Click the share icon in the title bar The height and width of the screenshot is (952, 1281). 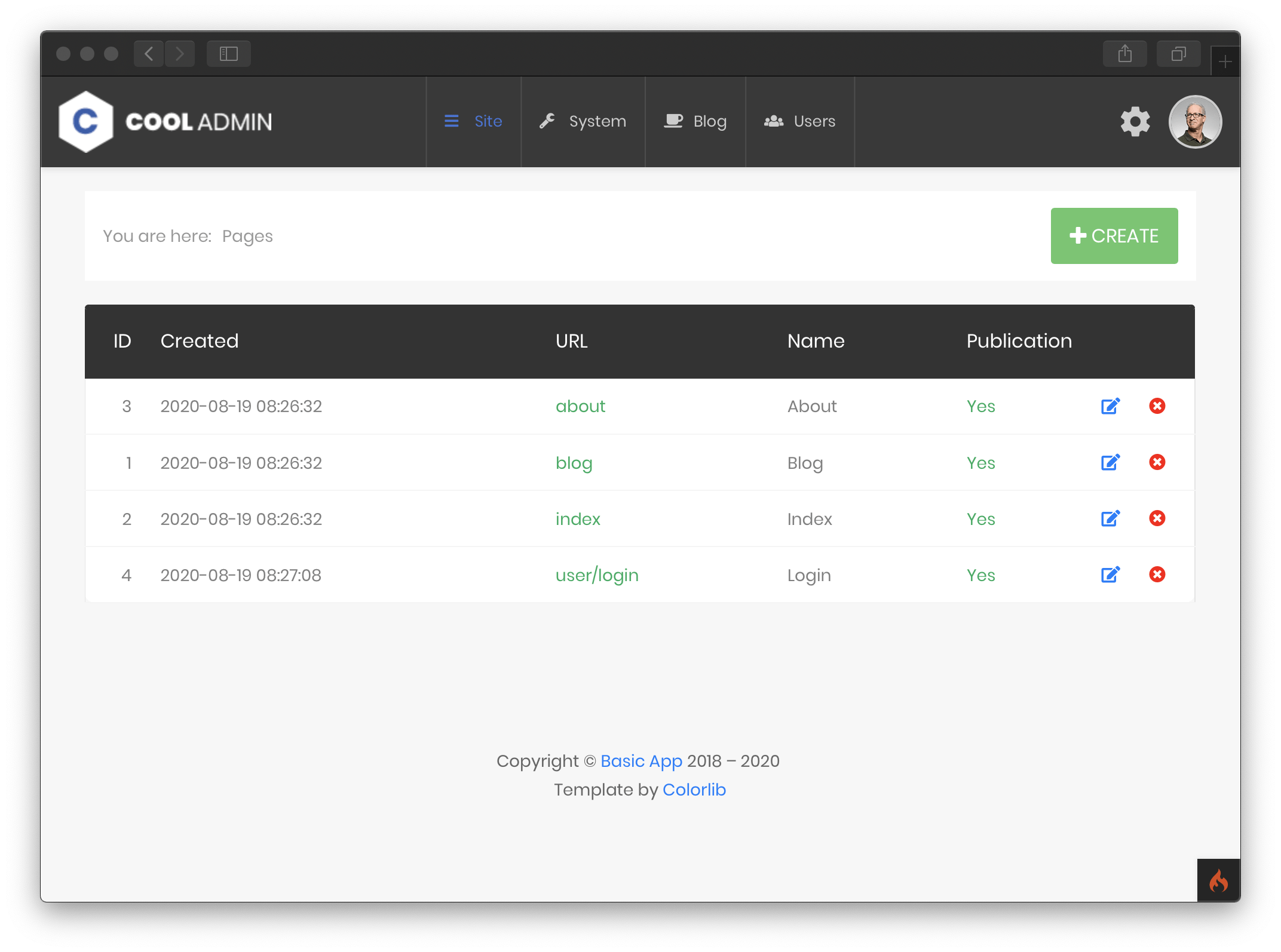coord(1125,53)
